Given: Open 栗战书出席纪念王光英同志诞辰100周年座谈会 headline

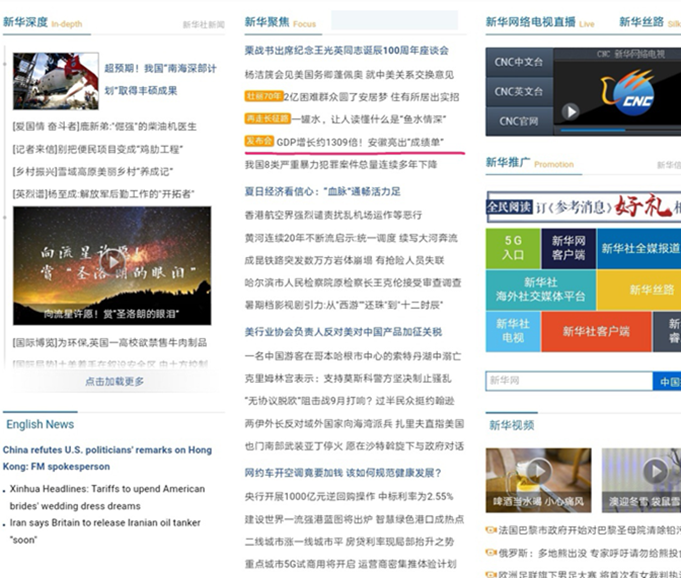Looking at the screenshot, I should click(x=347, y=50).
